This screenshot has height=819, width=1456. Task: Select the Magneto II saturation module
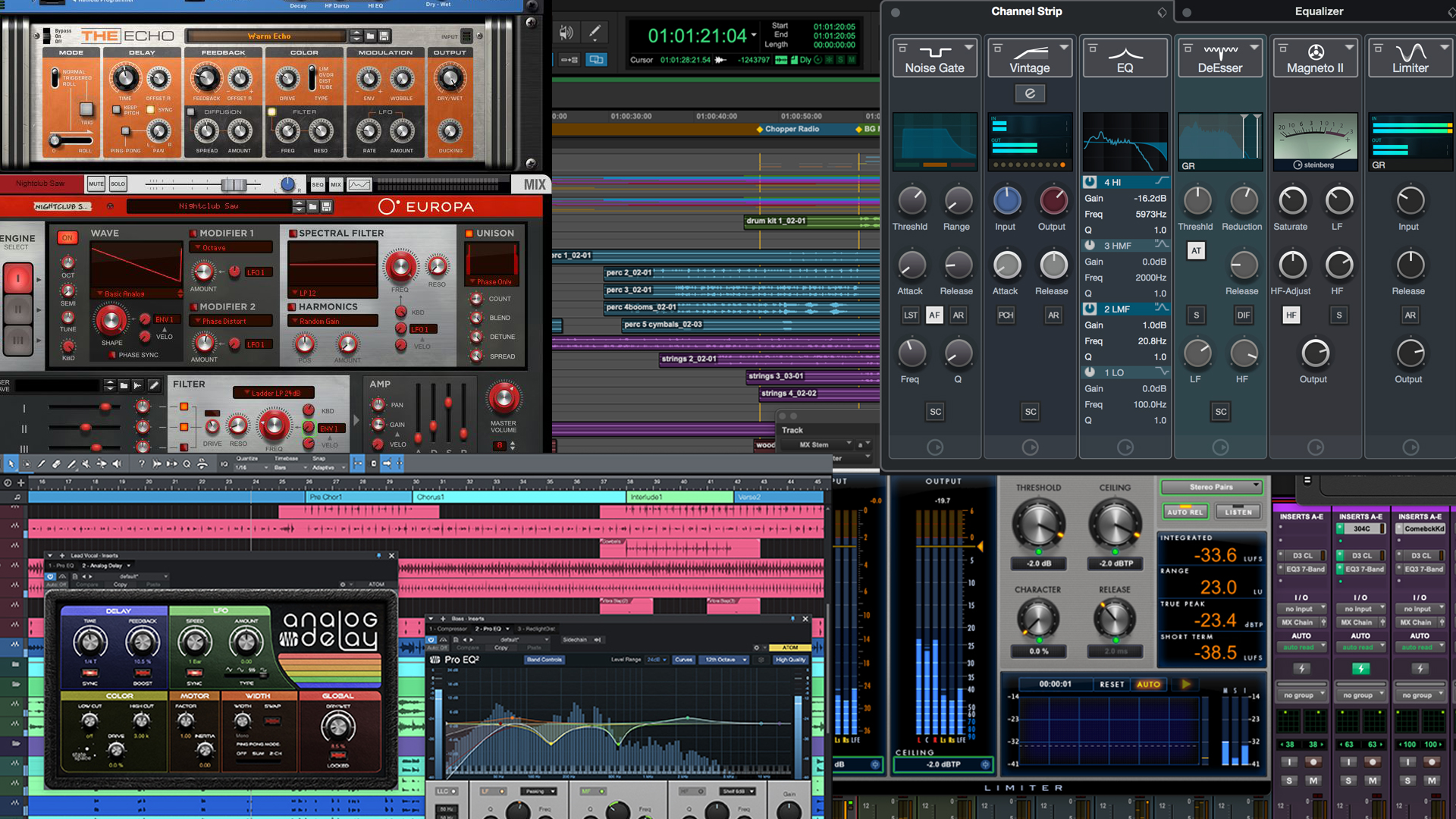pos(1315,58)
